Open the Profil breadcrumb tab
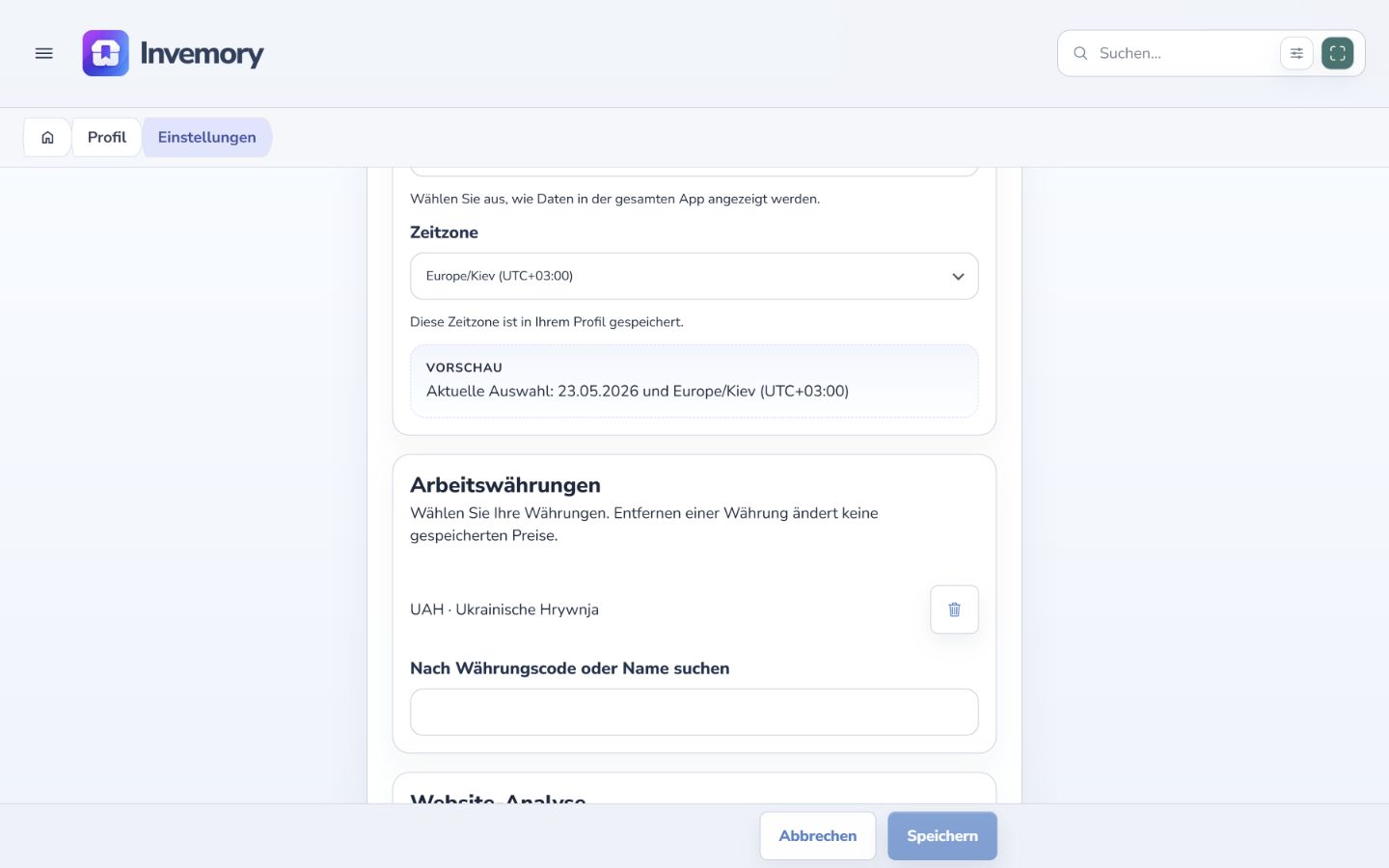The width and height of the screenshot is (1389, 868). click(x=107, y=137)
